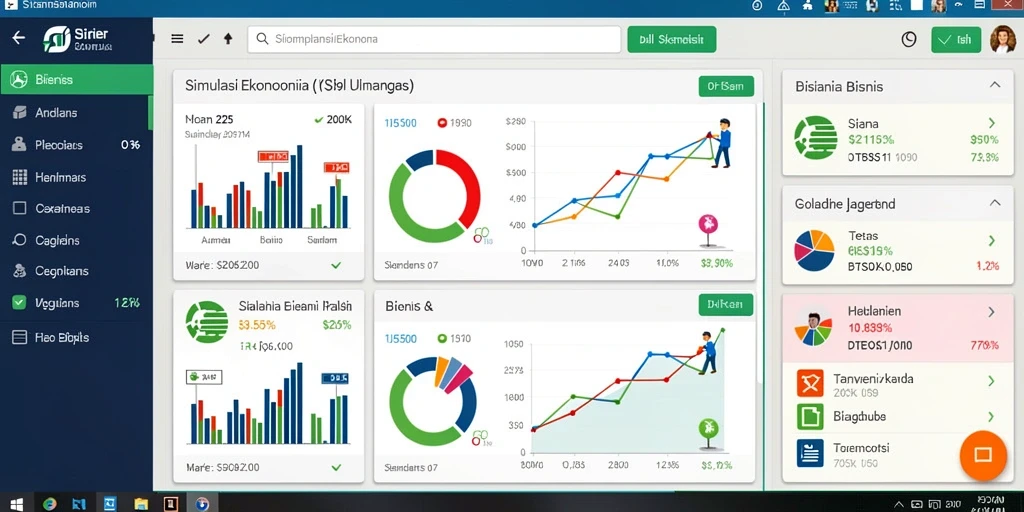Toggle the Ceatneas checkbox in sidebar
Viewport: 1024px width, 512px height.
20,208
